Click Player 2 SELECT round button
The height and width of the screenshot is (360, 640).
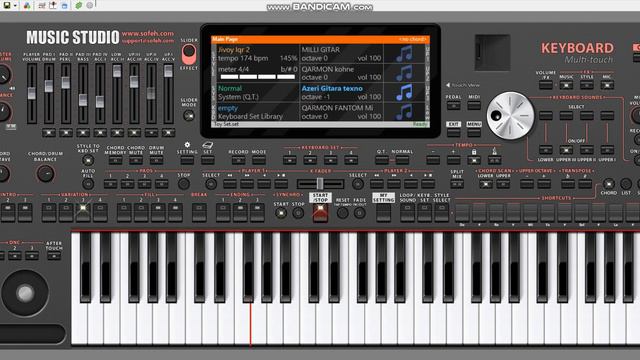coord(358,184)
